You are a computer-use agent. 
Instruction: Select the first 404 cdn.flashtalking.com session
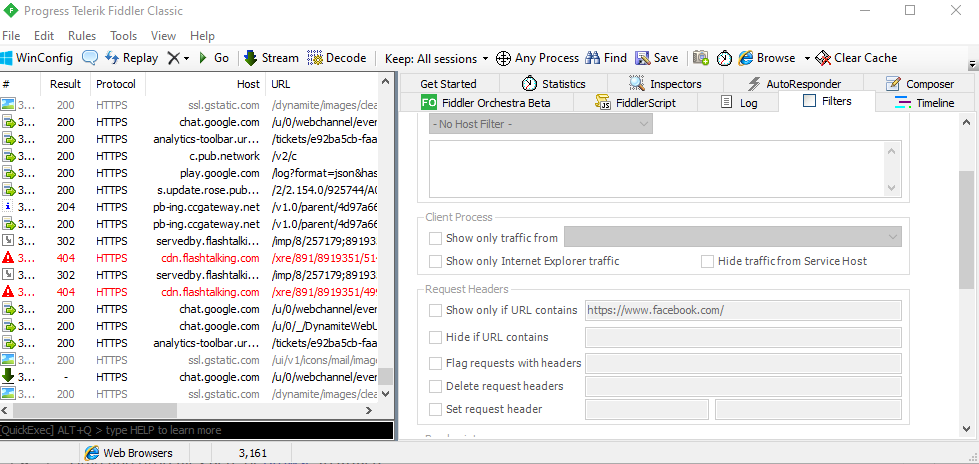pos(190,258)
